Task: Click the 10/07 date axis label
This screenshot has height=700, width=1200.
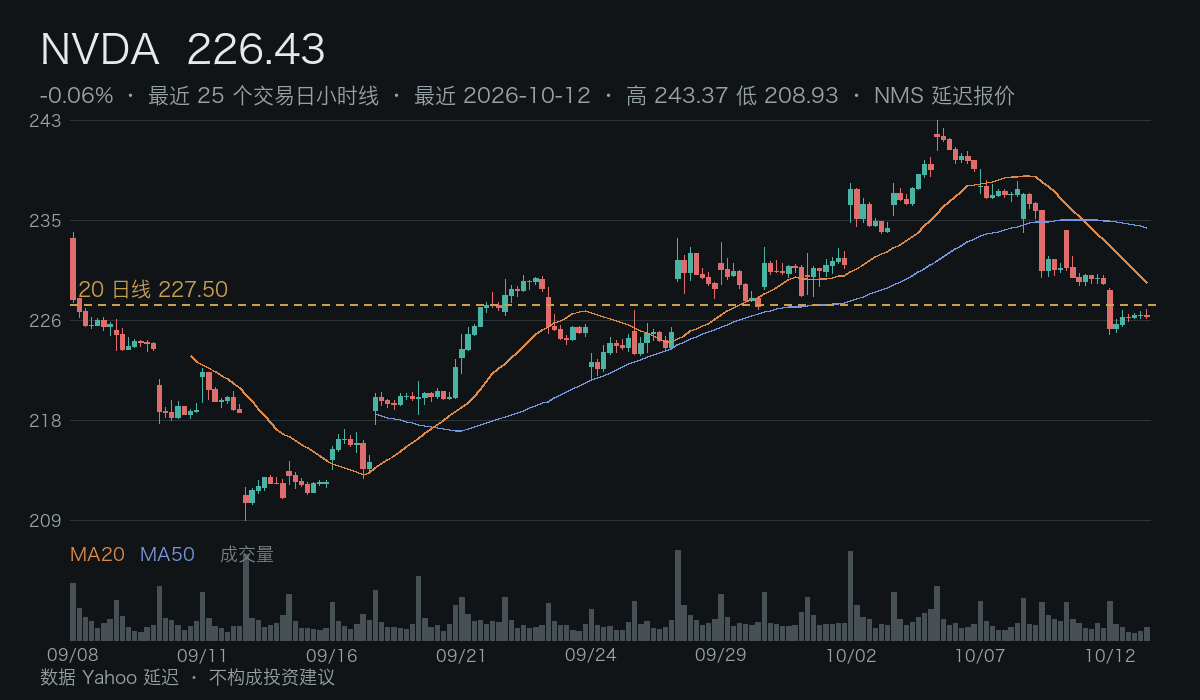Action: pos(979,656)
